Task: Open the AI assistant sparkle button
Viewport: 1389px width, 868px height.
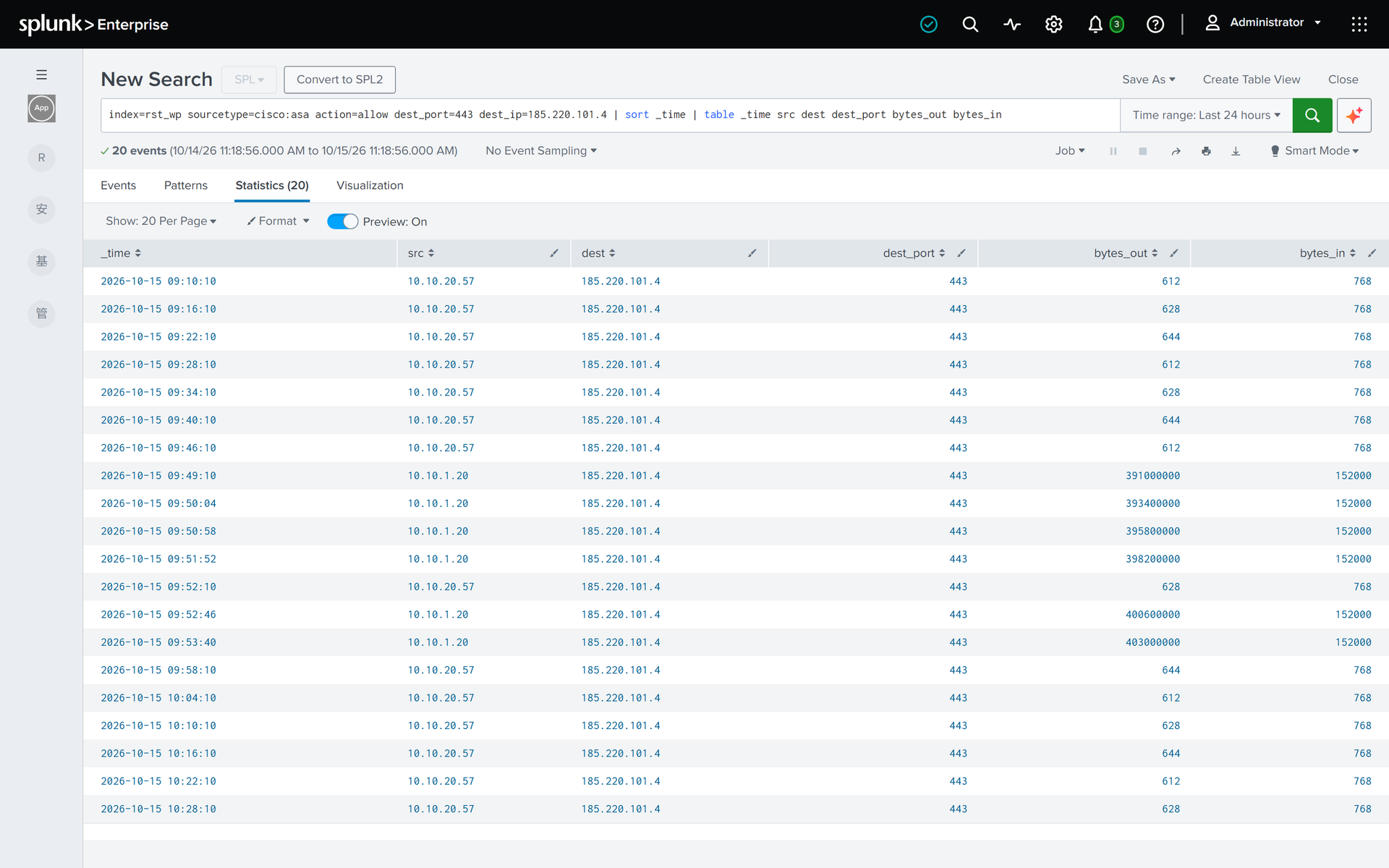Action: click(1354, 115)
